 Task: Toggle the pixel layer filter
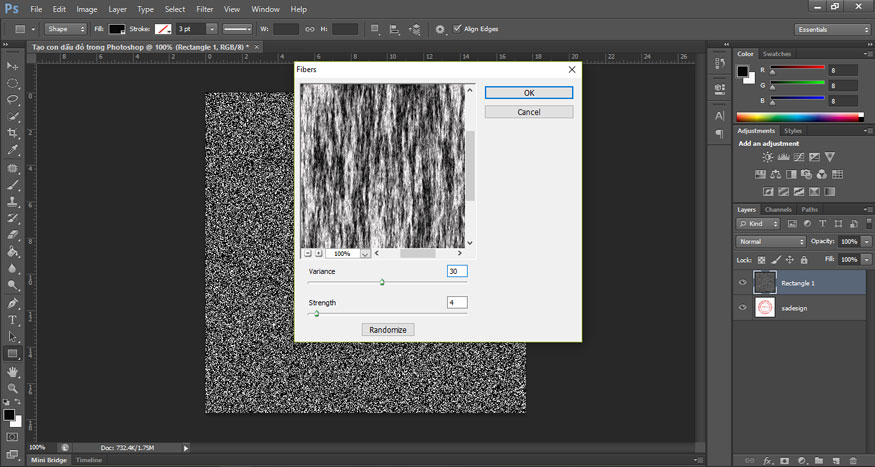tap(792, 224)
